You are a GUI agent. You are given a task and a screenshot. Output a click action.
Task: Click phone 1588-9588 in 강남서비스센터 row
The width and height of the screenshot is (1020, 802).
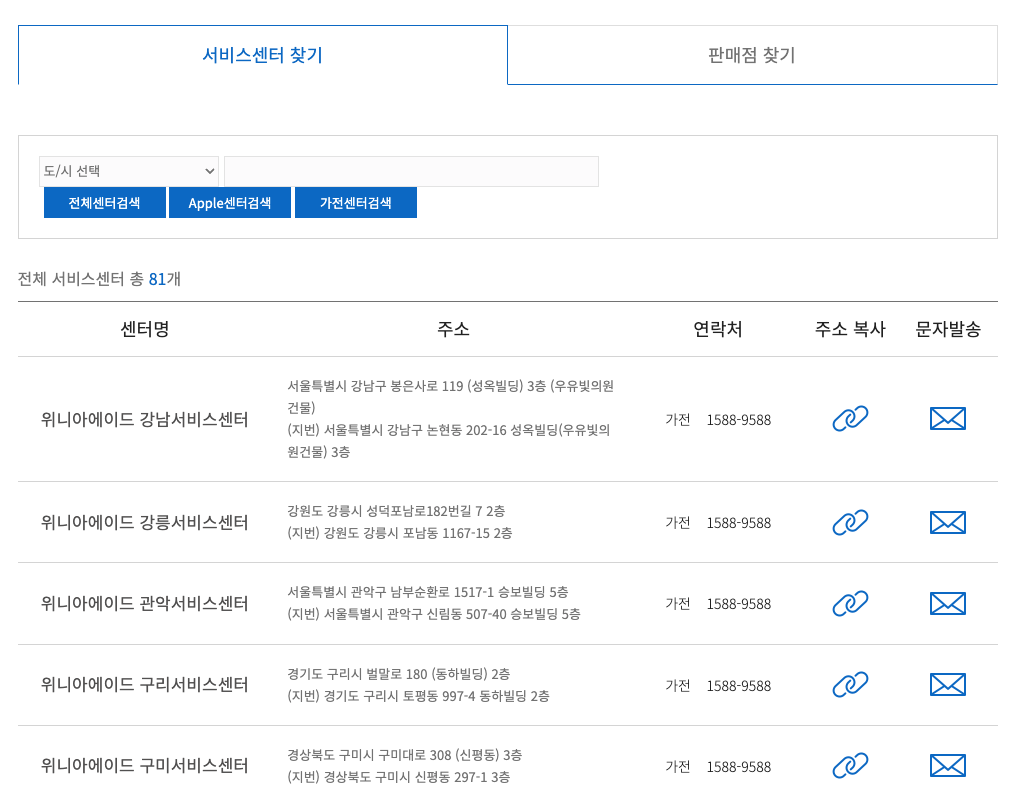(x=739, y=420)
